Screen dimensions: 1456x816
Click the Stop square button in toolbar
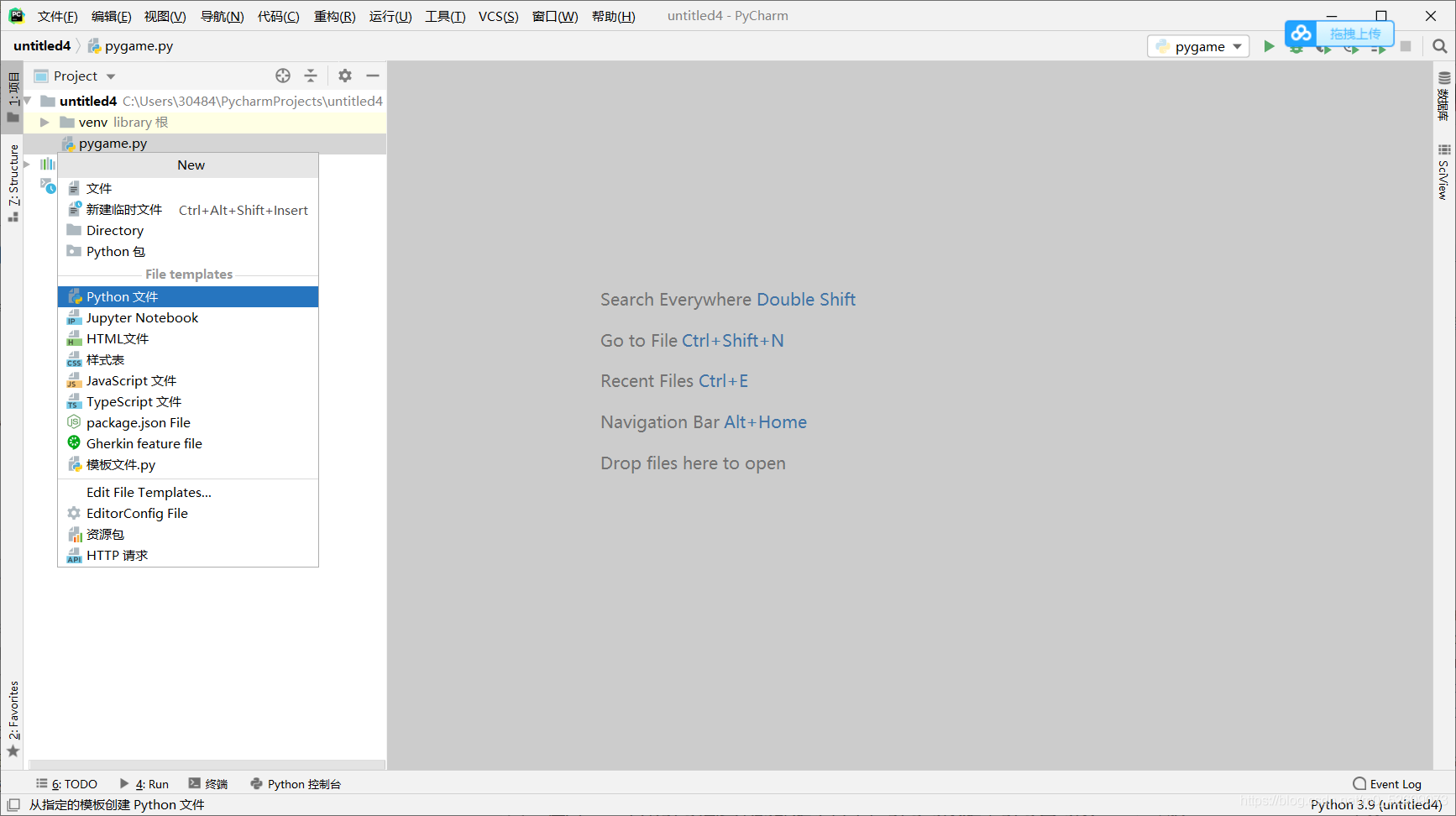1406,46
